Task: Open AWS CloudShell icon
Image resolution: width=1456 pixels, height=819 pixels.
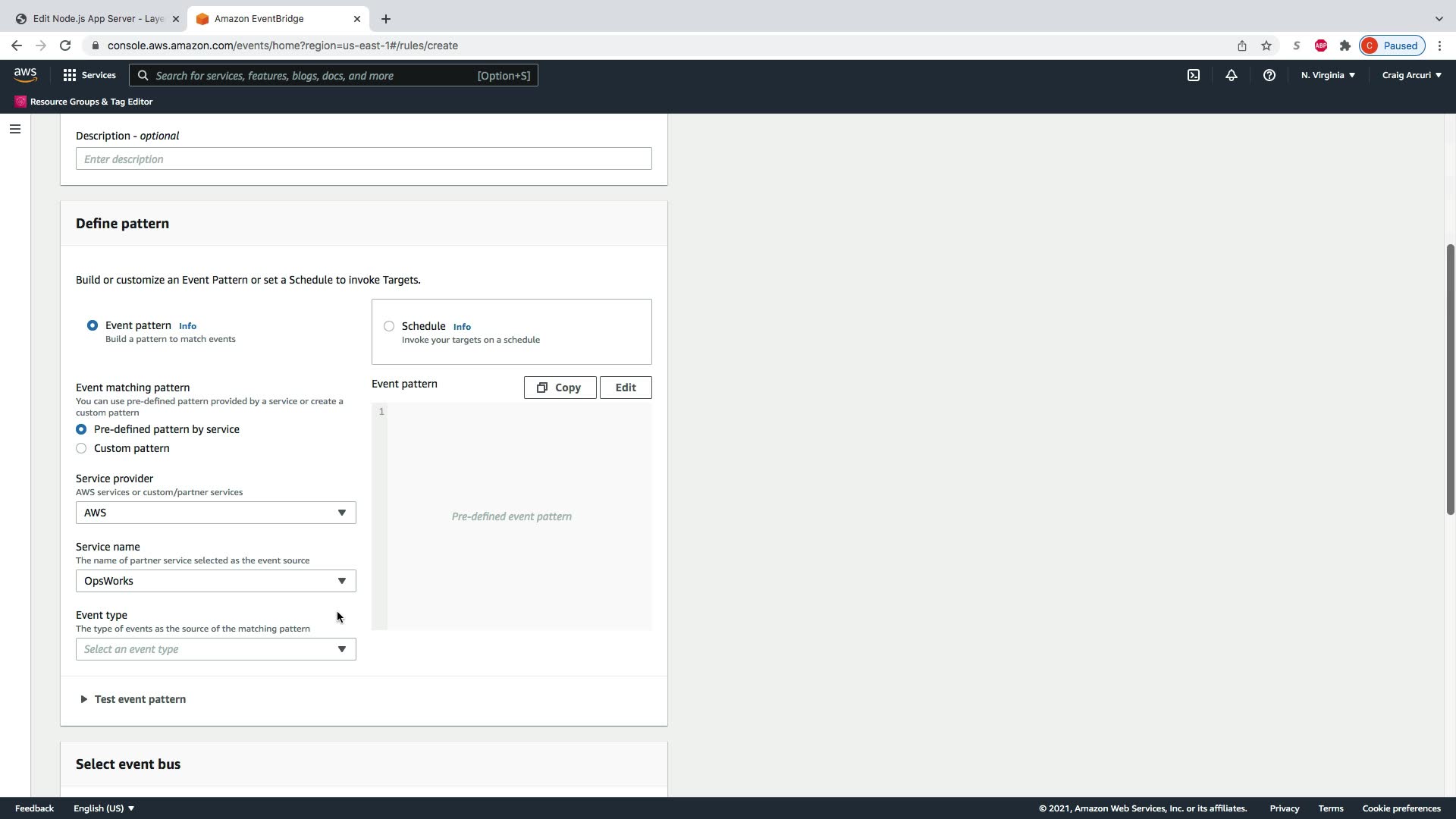Action: (1194, 75)
